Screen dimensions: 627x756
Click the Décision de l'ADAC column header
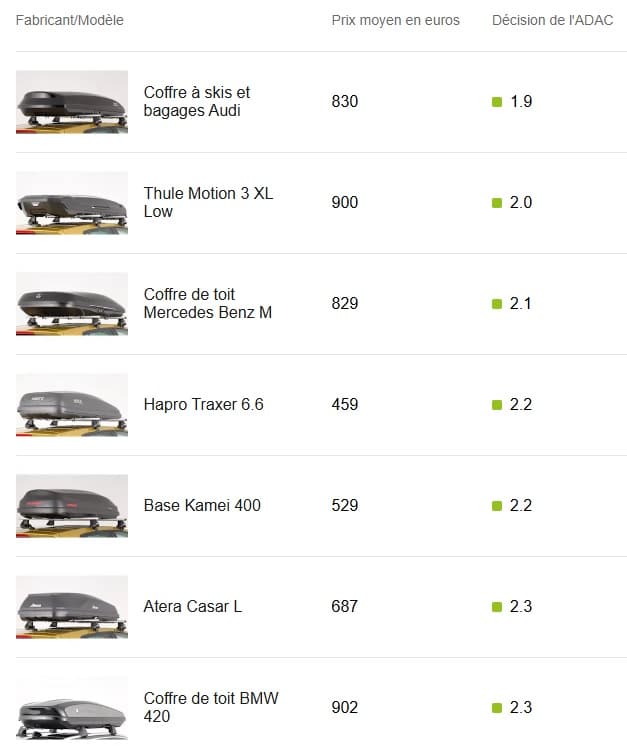552,20
